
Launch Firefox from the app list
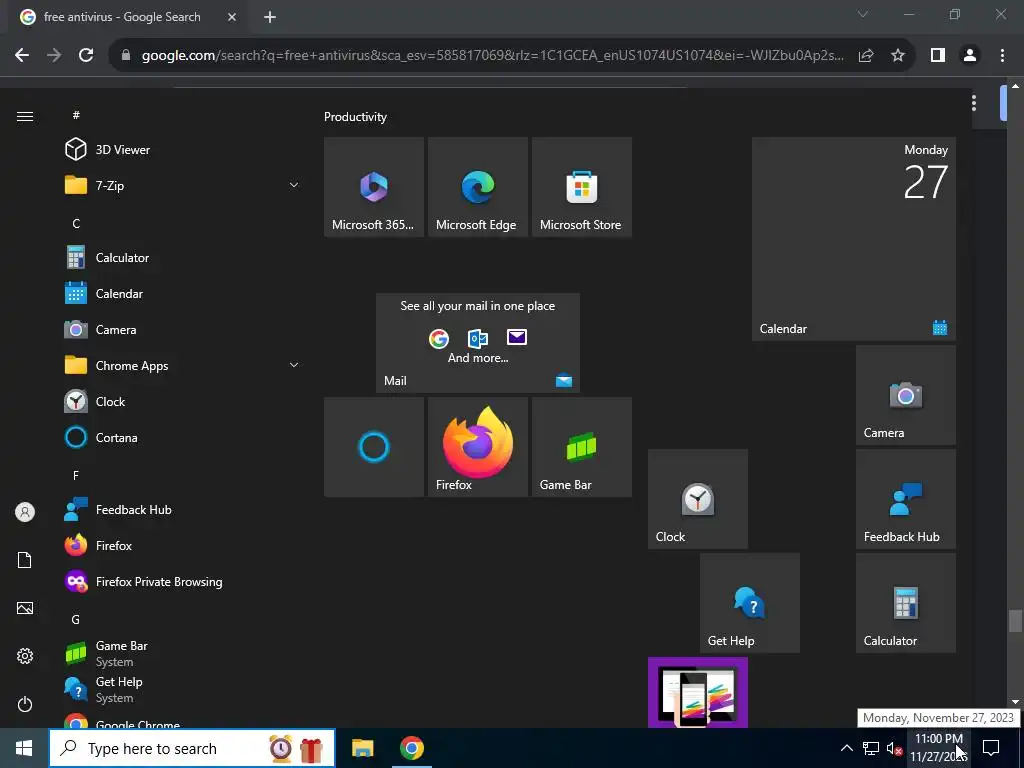click(181, 545)
